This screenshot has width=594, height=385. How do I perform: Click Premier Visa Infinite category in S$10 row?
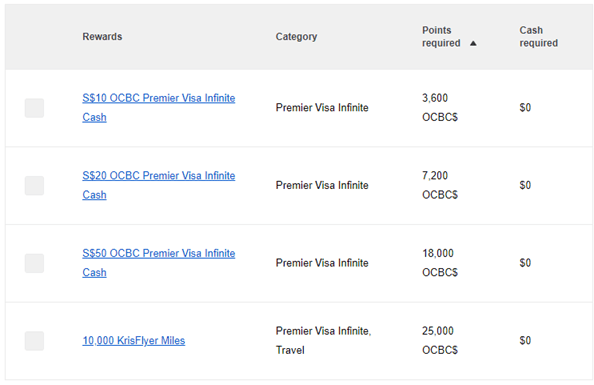[322, 108]
